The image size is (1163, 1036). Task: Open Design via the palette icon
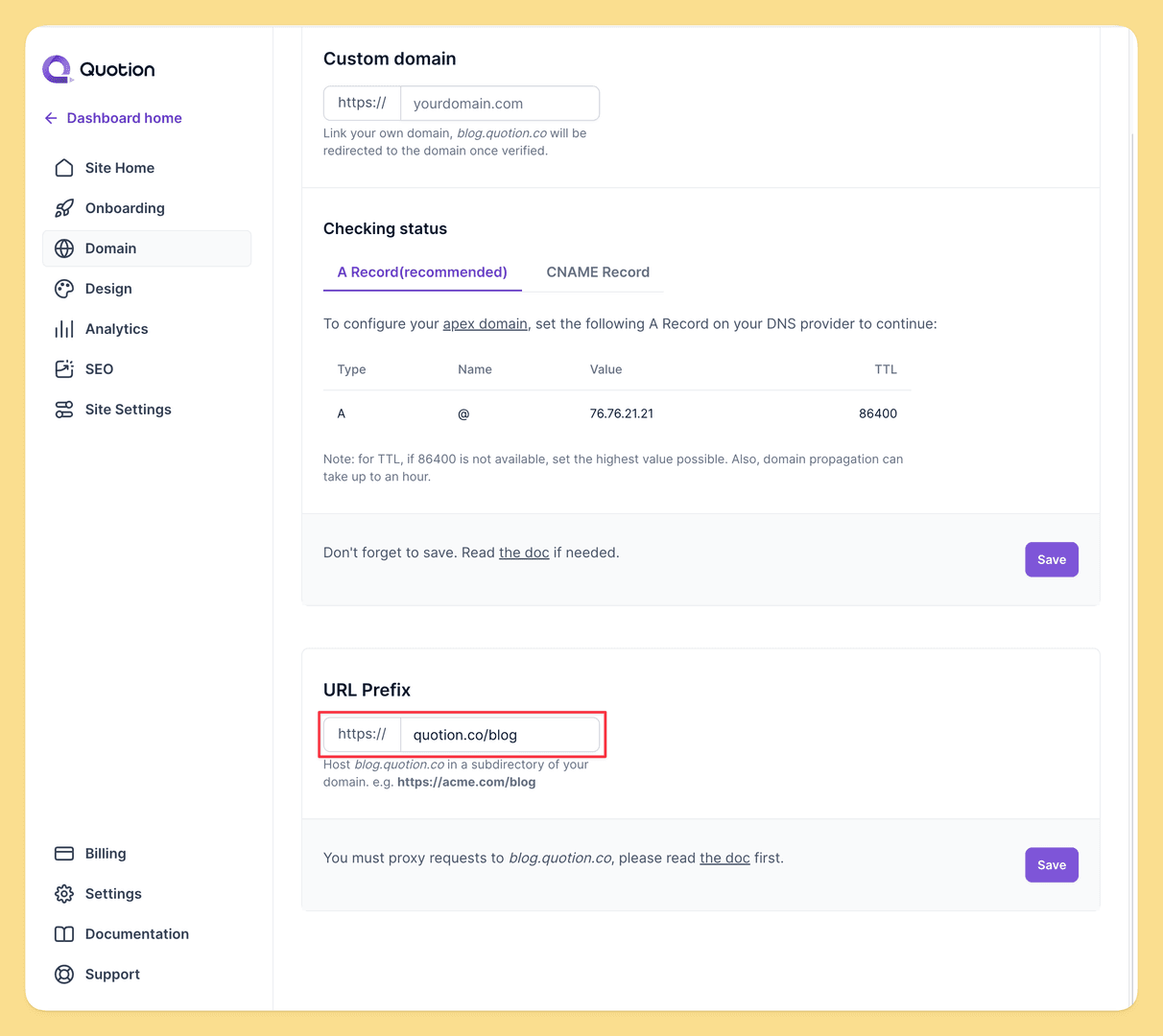pyautogui.click(x=63, y=289)
